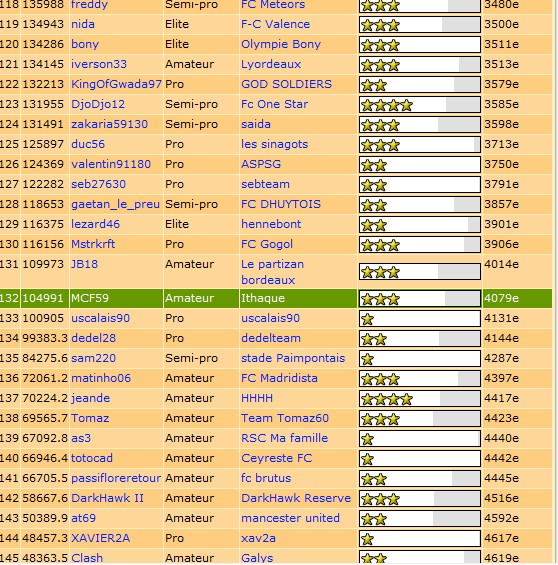Click the stars beside Le partizan bordeaux

380,272
